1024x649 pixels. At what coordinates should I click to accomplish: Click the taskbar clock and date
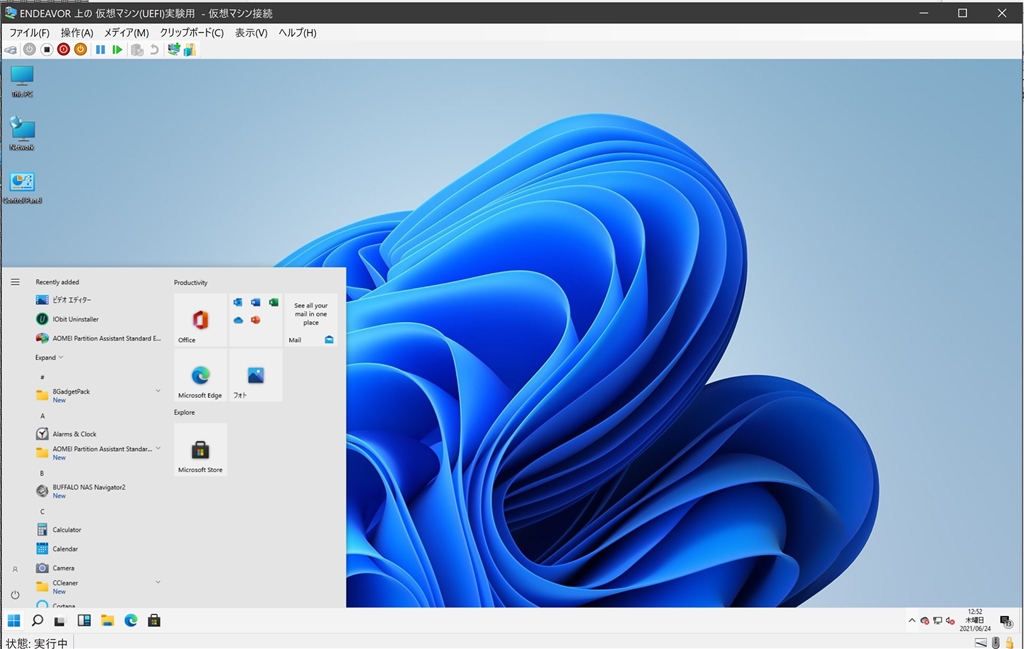pyautogui.click(x=975, y=620)
